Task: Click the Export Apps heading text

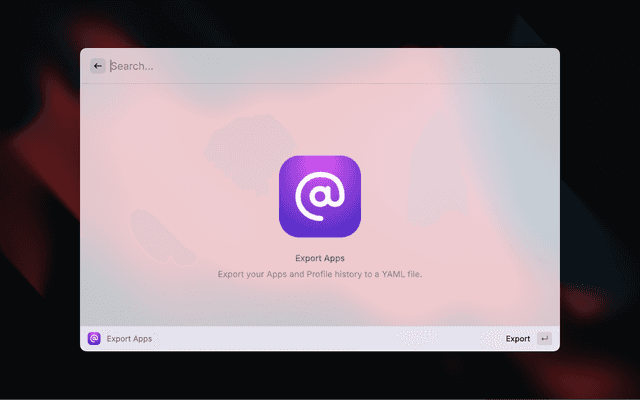Action: (320, 258)
